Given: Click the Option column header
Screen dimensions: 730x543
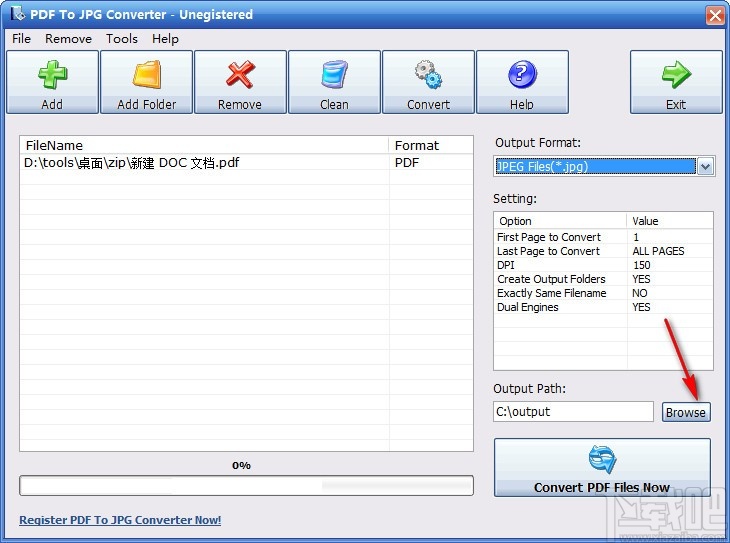Looking at the screenshot, I should 561,221.
